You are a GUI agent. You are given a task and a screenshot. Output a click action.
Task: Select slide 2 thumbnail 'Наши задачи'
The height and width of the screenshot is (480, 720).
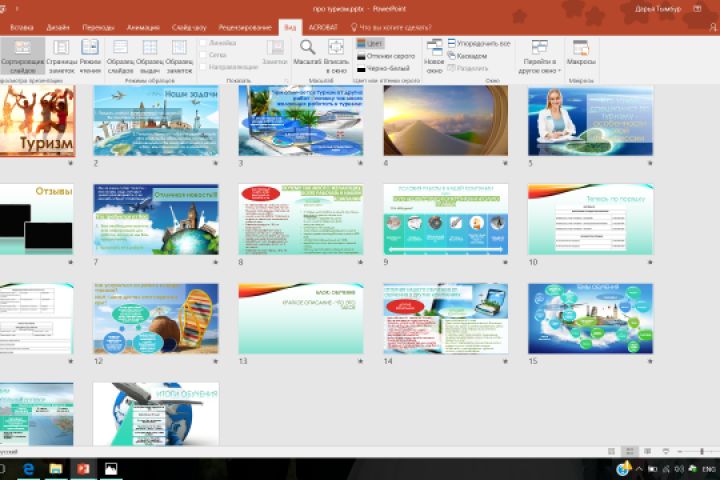coord(156,120)
